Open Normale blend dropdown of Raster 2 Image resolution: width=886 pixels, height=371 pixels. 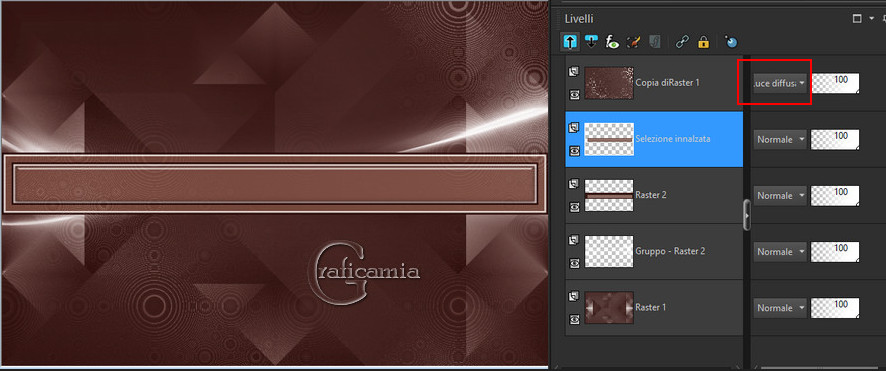[x=780, y=195]
